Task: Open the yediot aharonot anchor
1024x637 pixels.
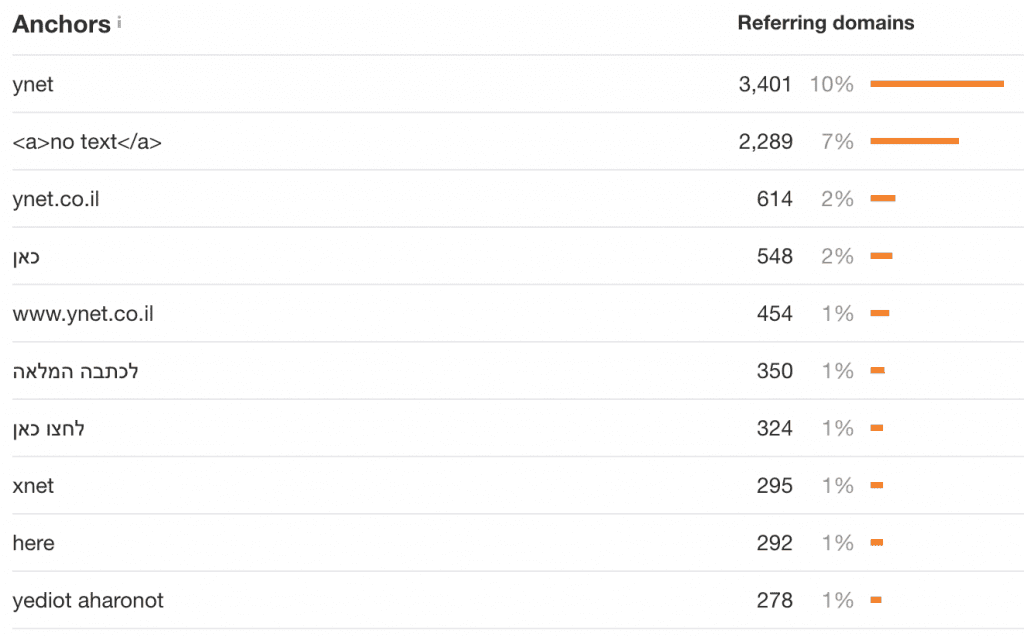Action: [x=88, y=601]
